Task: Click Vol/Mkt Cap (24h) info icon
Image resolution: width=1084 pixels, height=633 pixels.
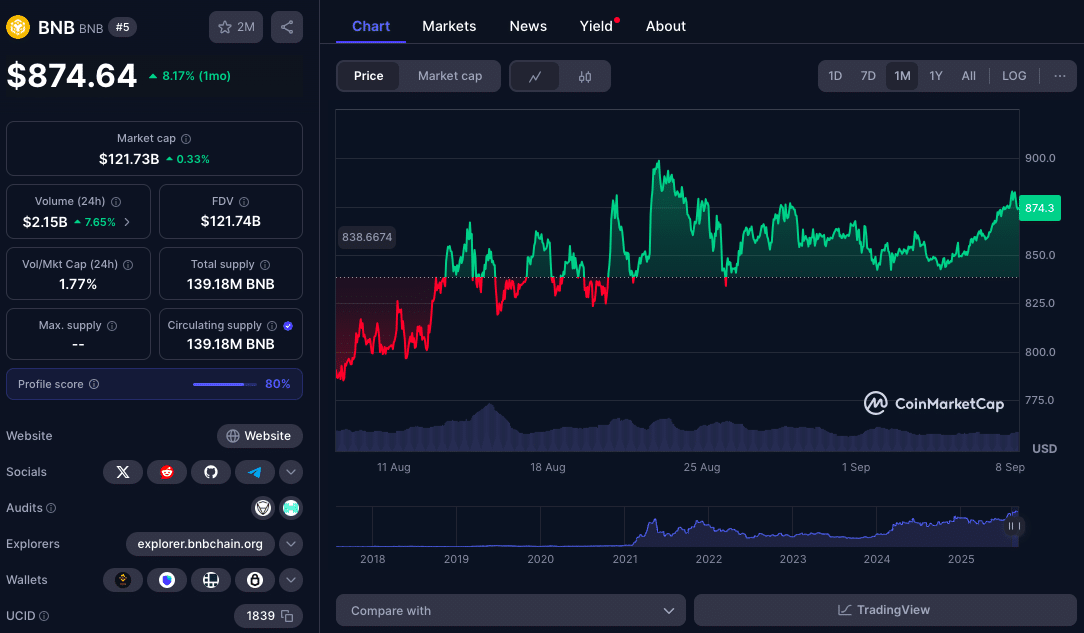Action: (x=128, y=265)
